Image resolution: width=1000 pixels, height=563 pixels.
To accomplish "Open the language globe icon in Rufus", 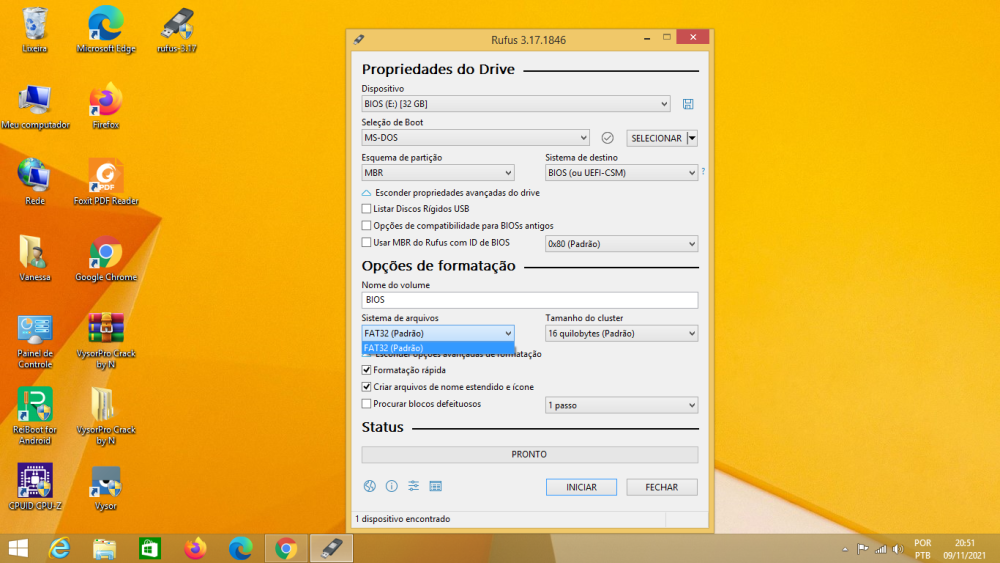I will point(369,486).
